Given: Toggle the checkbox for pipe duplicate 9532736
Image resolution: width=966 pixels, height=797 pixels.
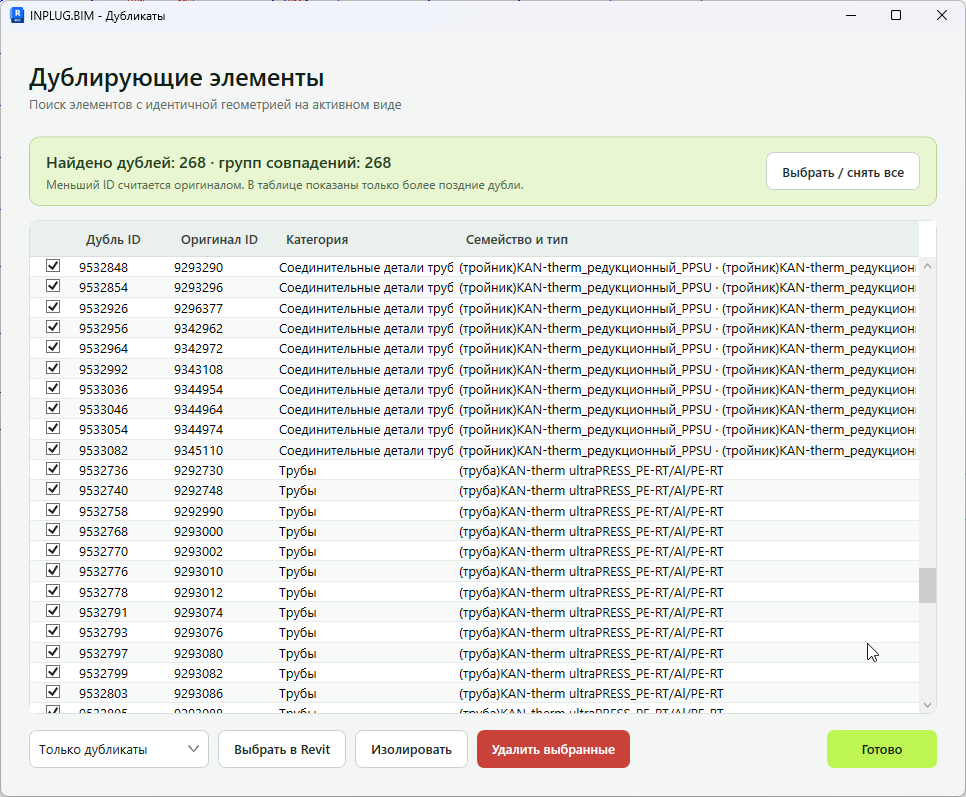Looking at the screenshot, I should [53, 469].
